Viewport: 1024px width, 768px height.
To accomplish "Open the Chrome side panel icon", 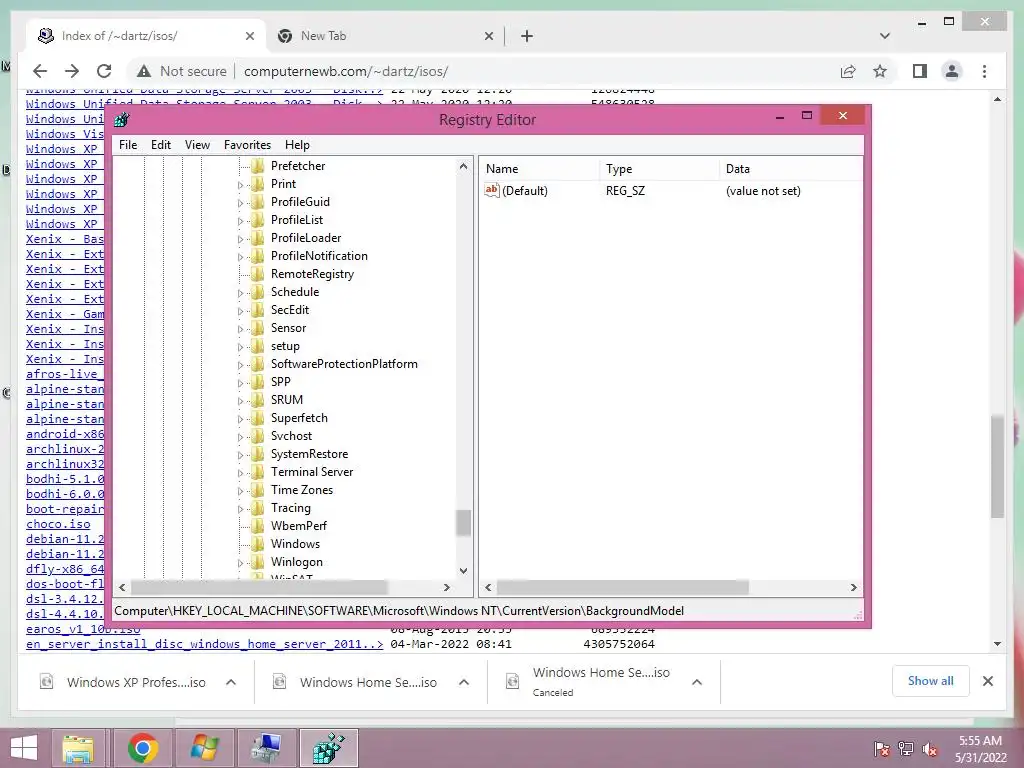I will point(920,71).
